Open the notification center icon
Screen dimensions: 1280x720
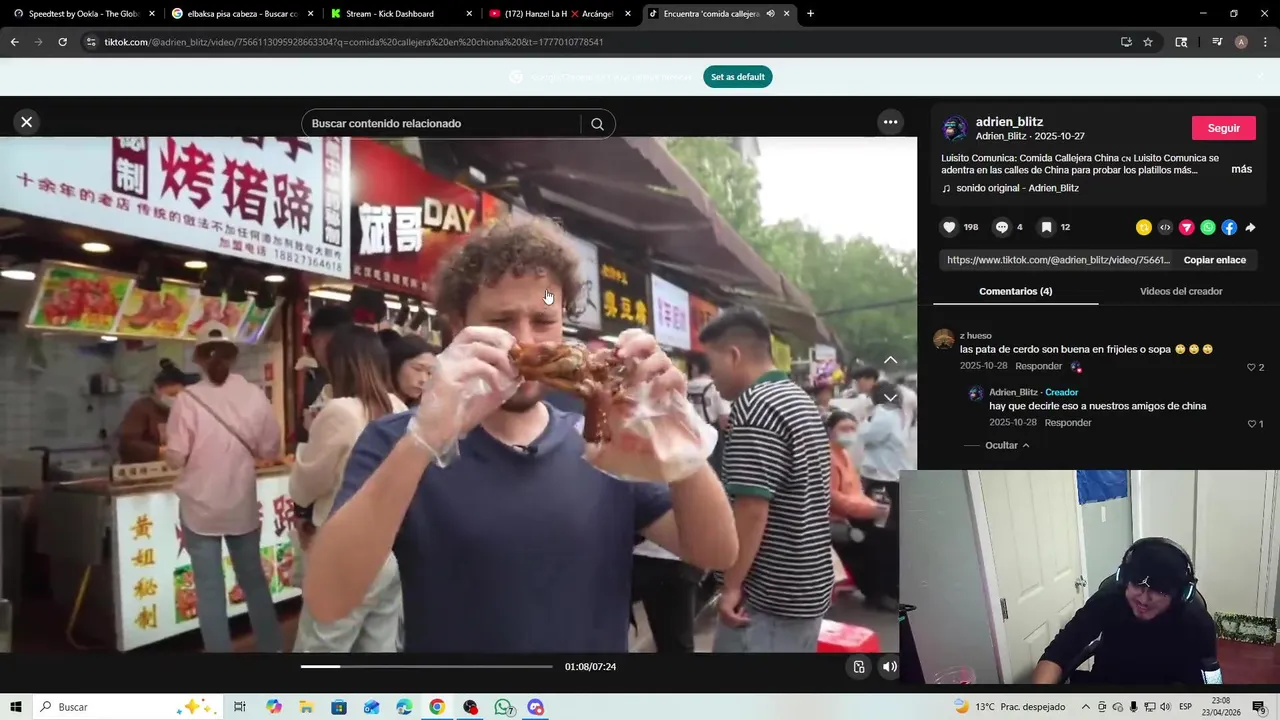pos(1259,707)
